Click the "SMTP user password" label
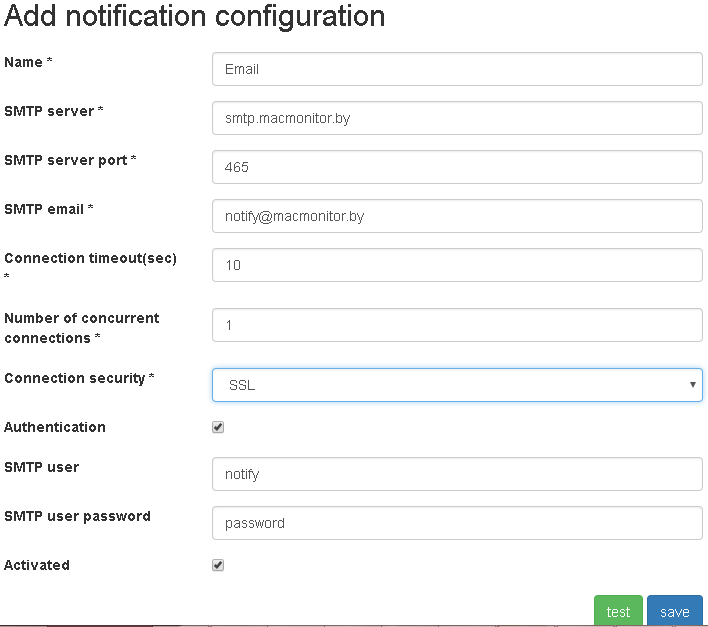The width and height of the screenshot is (708, 627). [77, 516]
